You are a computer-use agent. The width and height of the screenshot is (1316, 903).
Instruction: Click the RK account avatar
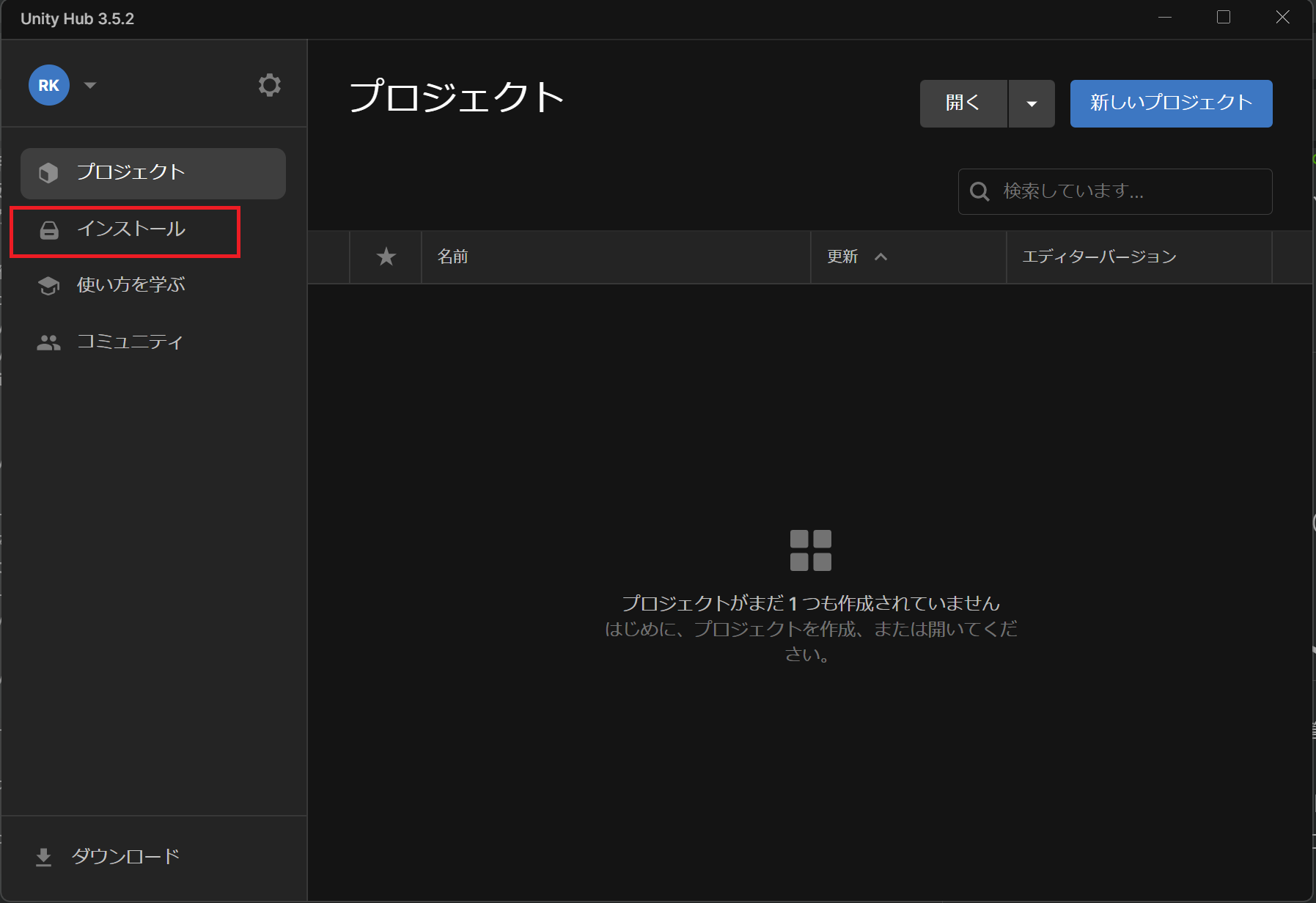tap(49, 85)
